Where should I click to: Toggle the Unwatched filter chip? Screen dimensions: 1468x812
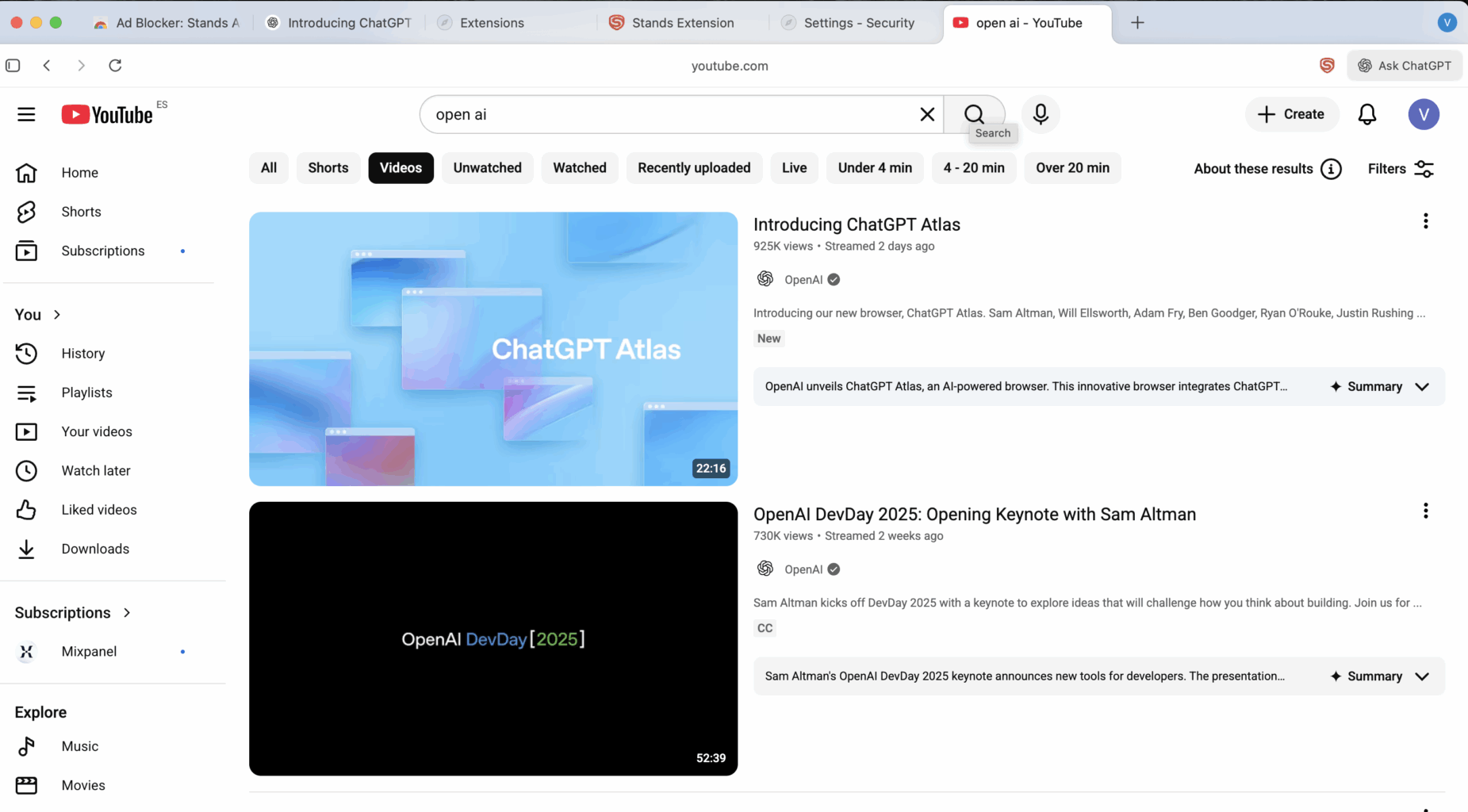point(487,168)
